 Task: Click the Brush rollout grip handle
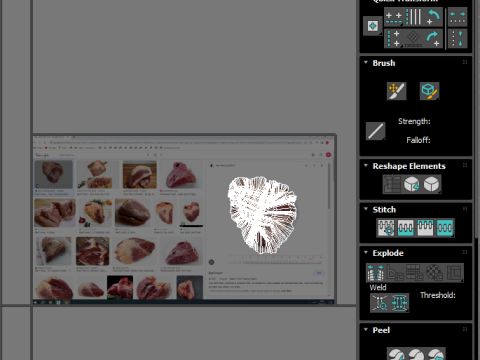[x=465, y=62]
